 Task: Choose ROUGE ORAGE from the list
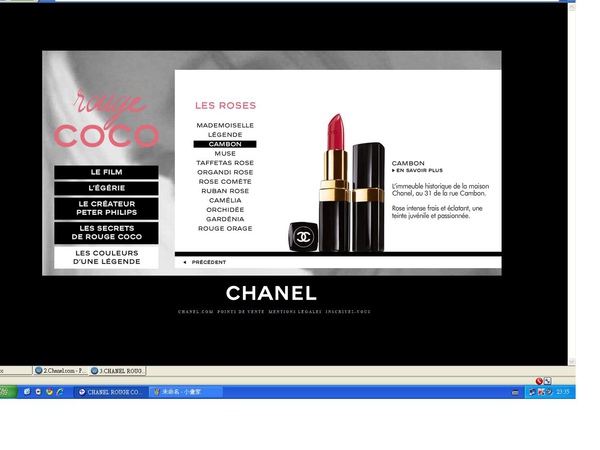[x=225, y=228]
